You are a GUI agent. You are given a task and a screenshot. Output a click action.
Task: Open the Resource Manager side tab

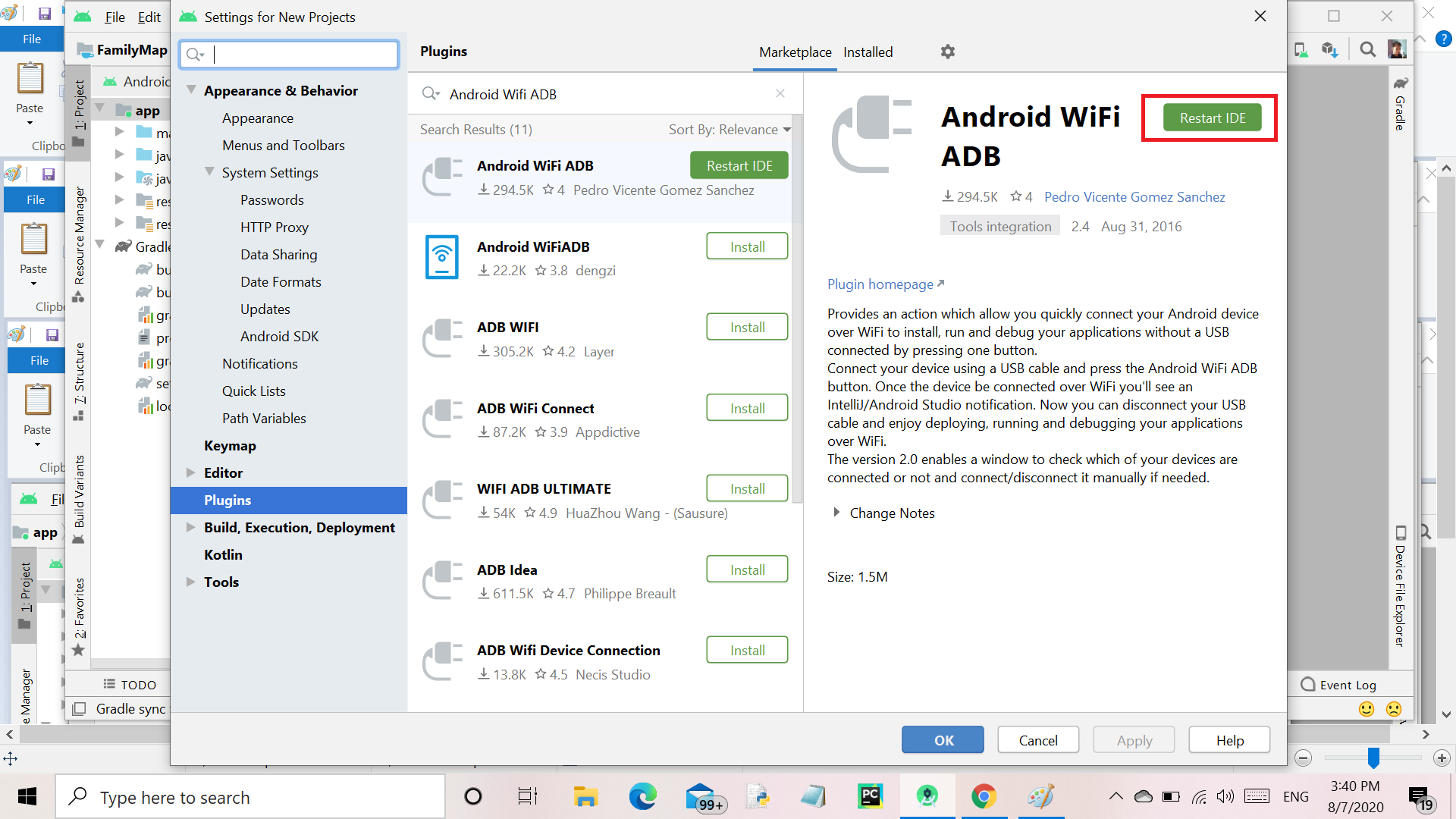click(79, 244)
